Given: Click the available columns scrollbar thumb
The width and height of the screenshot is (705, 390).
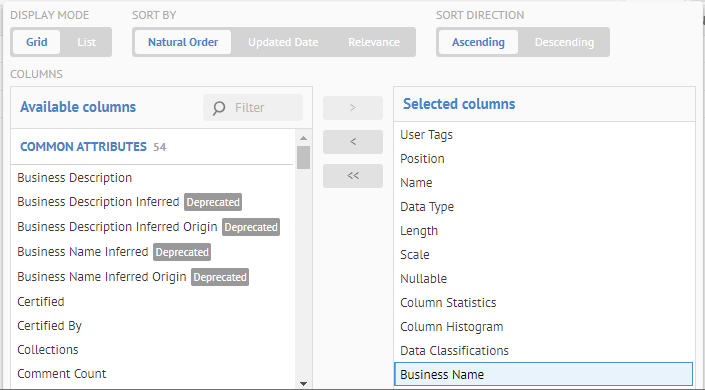Looking at the screenshot, I should point(303,157).
